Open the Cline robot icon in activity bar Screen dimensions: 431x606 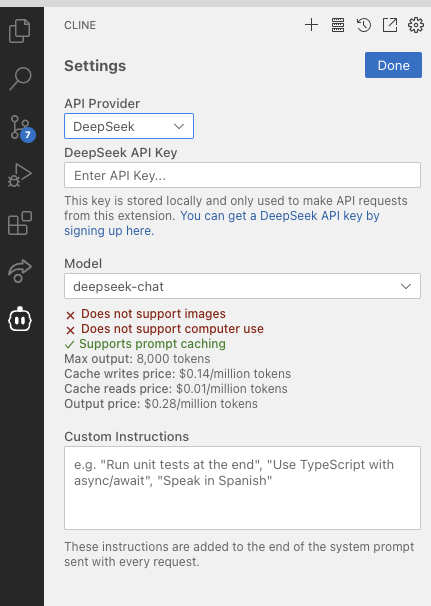[20, 319]
